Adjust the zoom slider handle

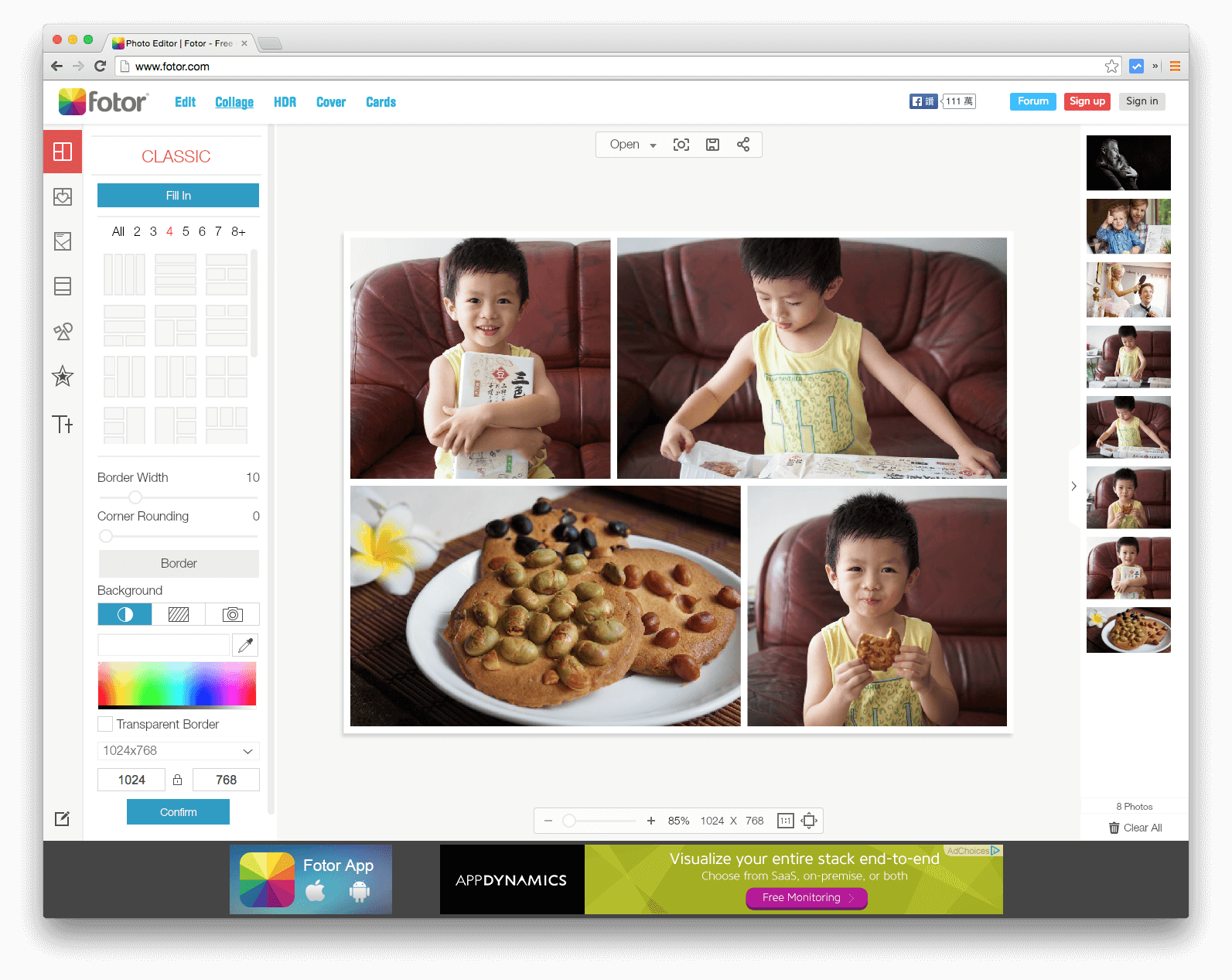tap(569, 821)
